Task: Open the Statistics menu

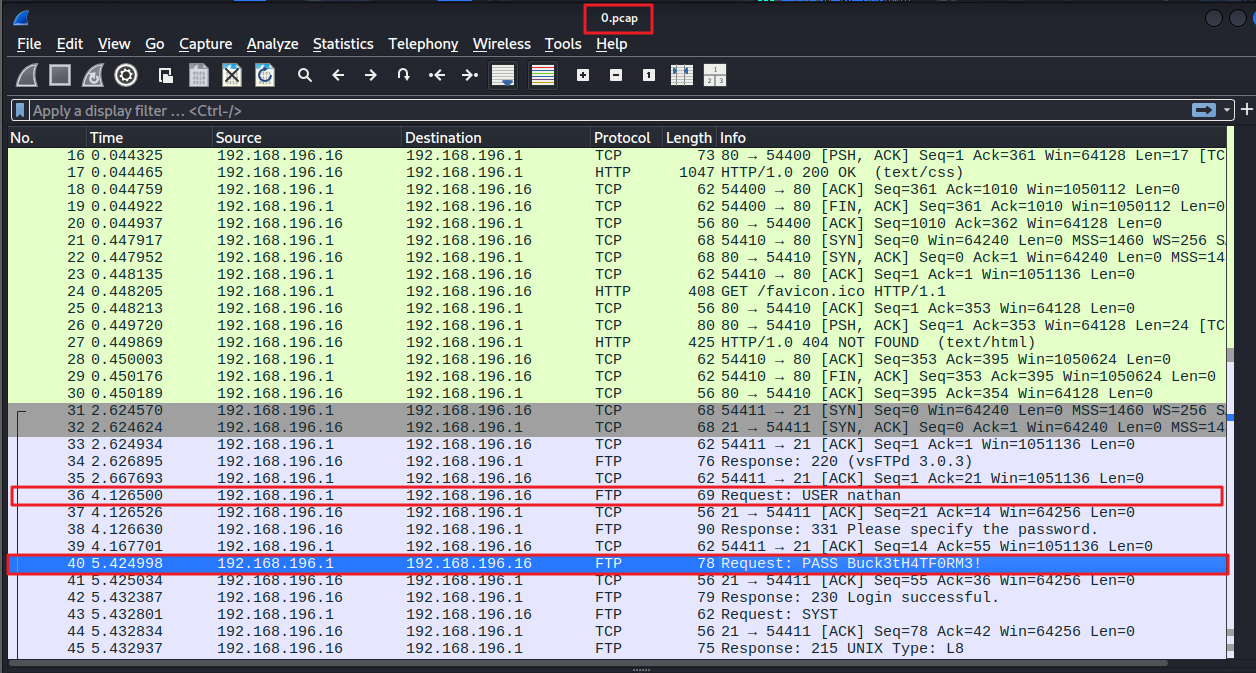Action: 342,44
